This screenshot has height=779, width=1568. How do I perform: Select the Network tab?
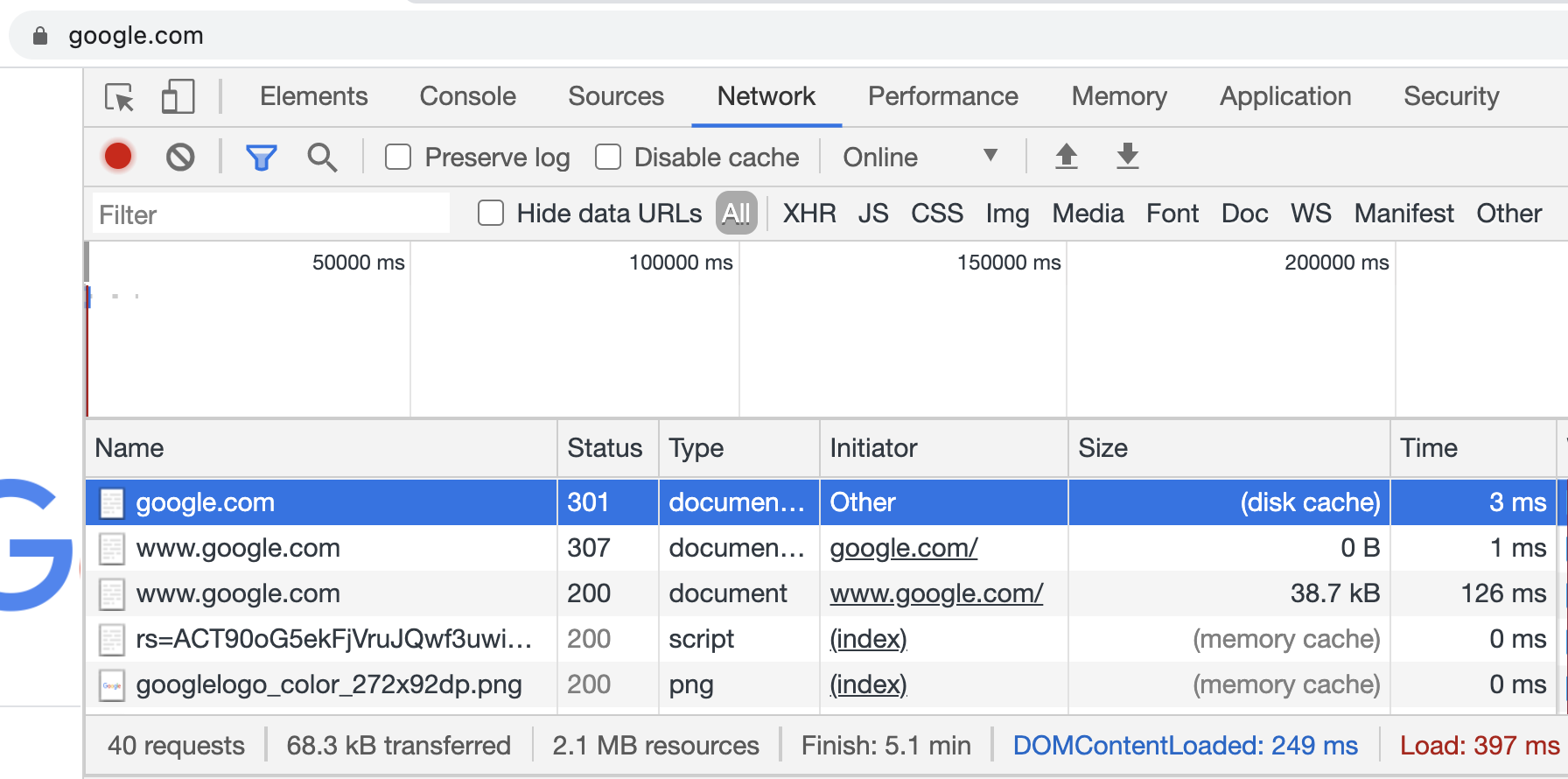click(766, 96)
